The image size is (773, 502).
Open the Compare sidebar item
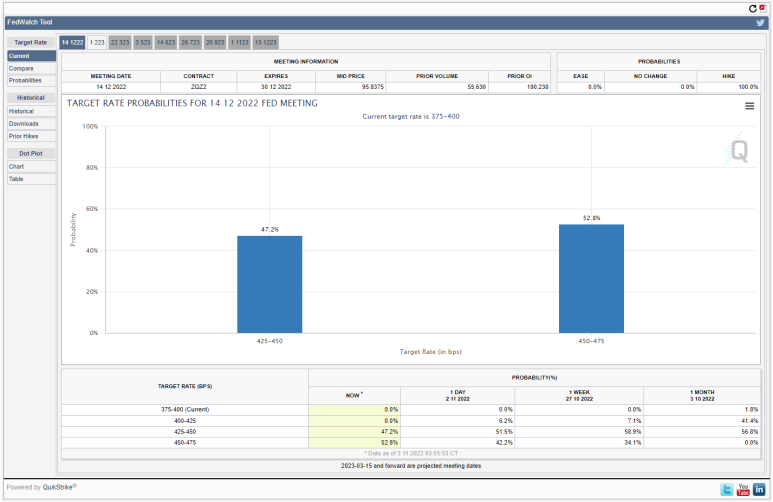[32, 69]
